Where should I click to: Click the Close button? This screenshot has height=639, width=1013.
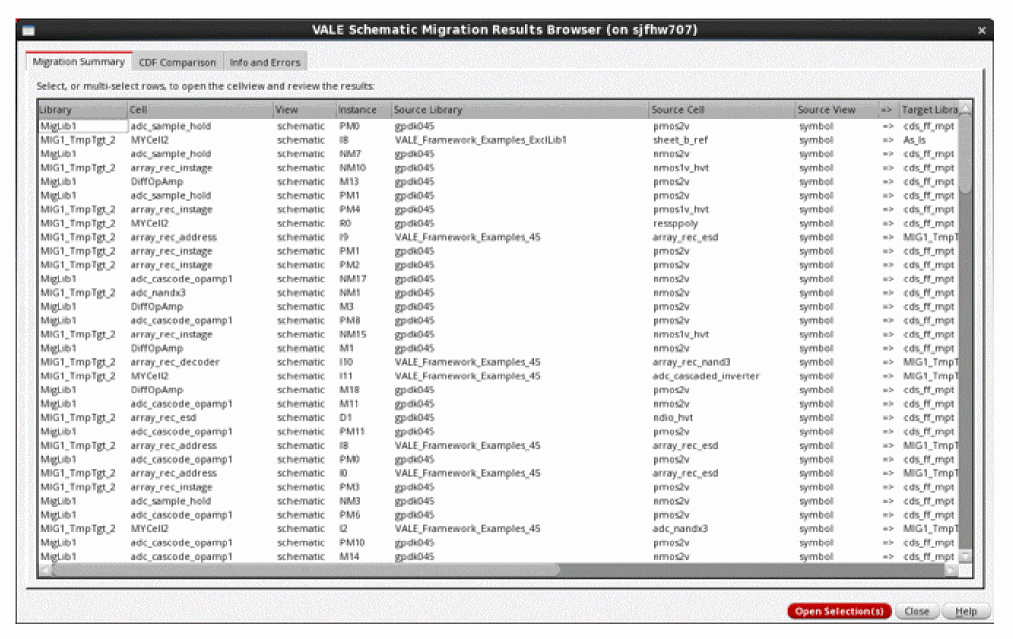point(917,611)
